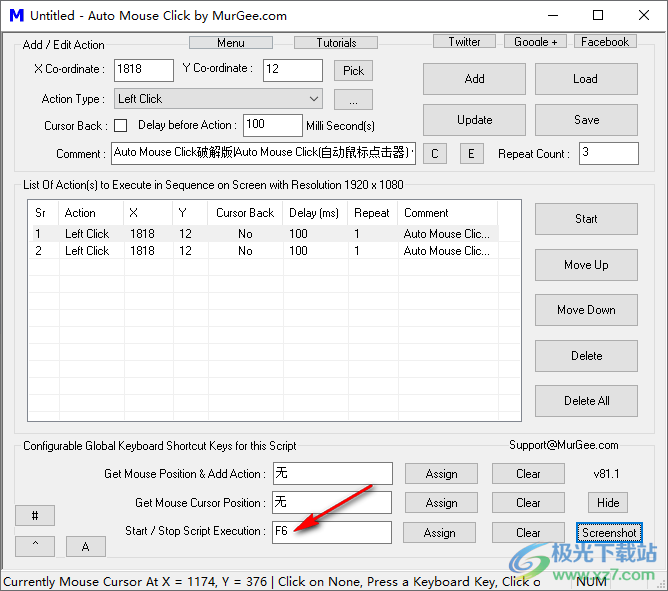Click the Start button
This screenshot has width=668, height=591.
coord(586,219)
